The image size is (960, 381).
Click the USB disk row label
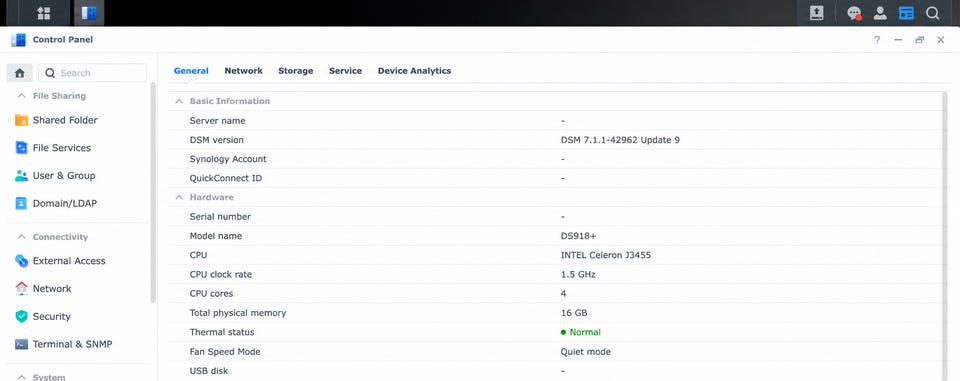tap(209, 371)
